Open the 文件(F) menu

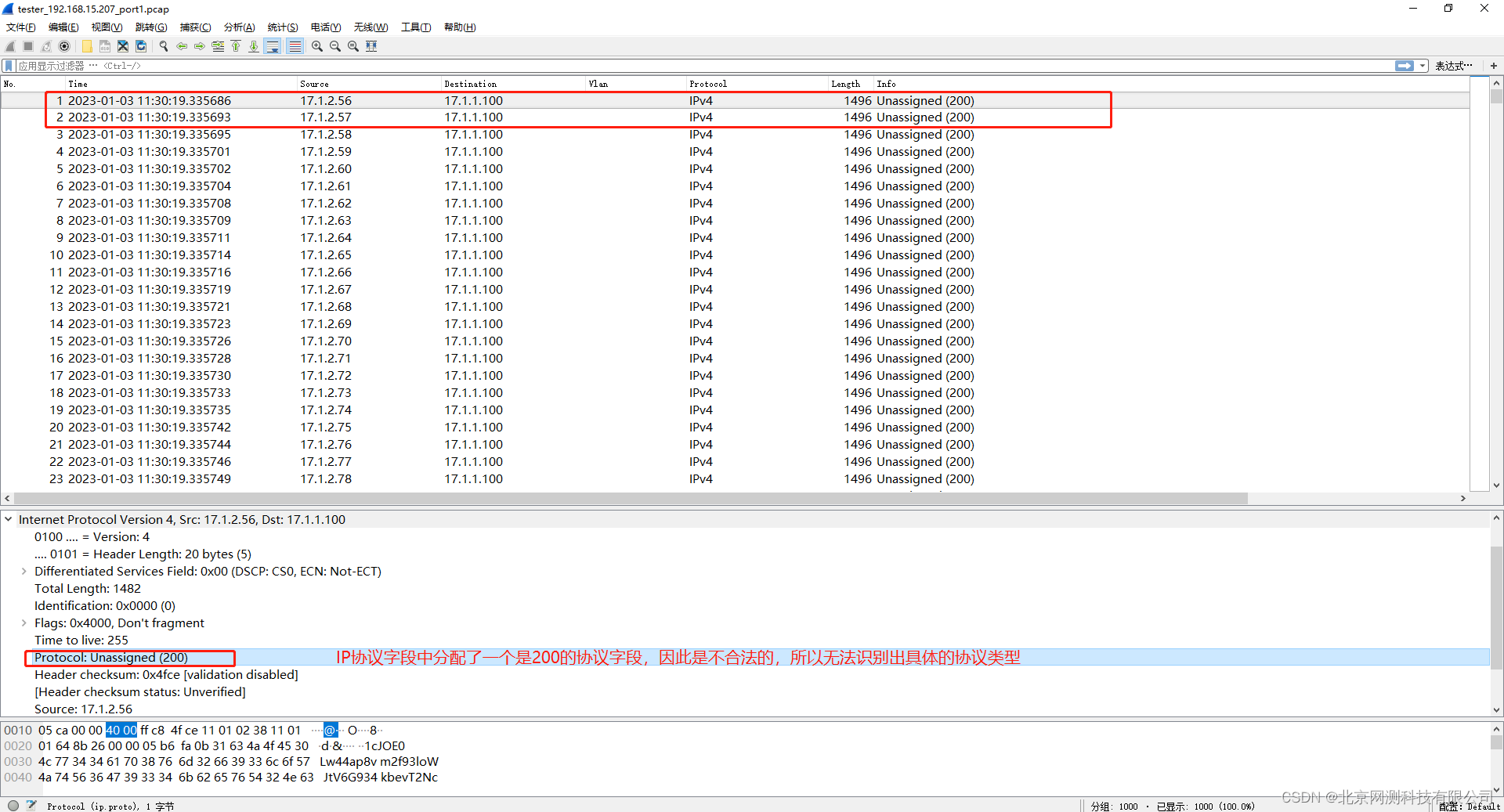point(21,27)
